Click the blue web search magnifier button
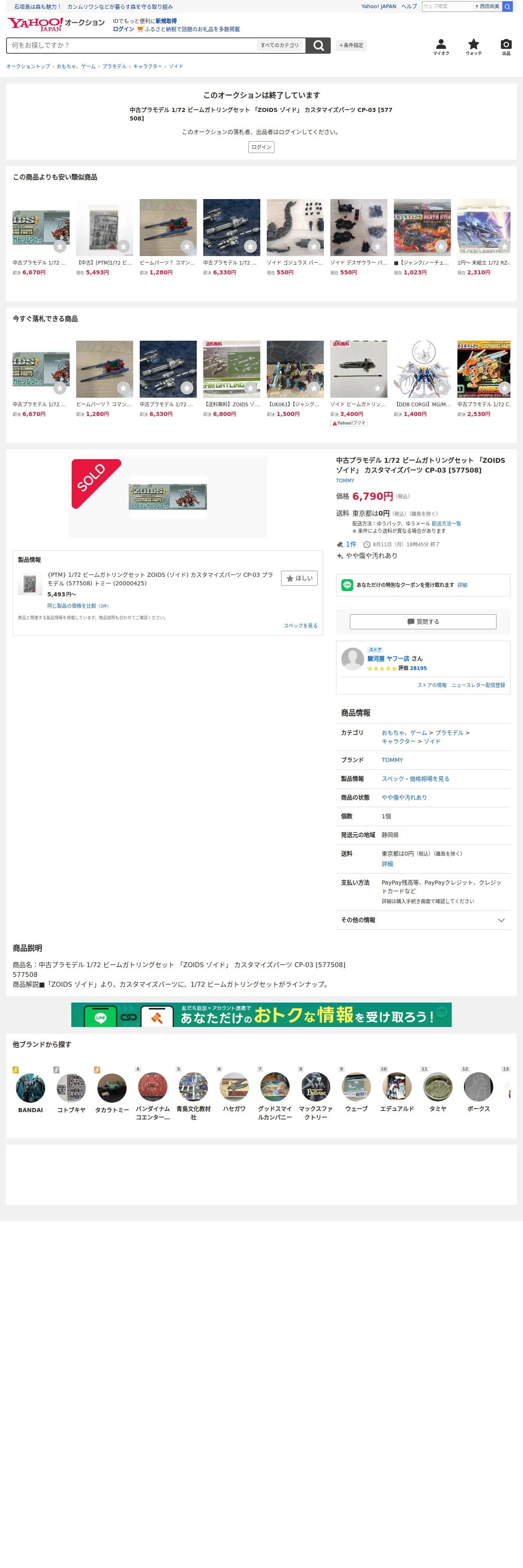This screenshot has height=1568, width=523. 507,7
